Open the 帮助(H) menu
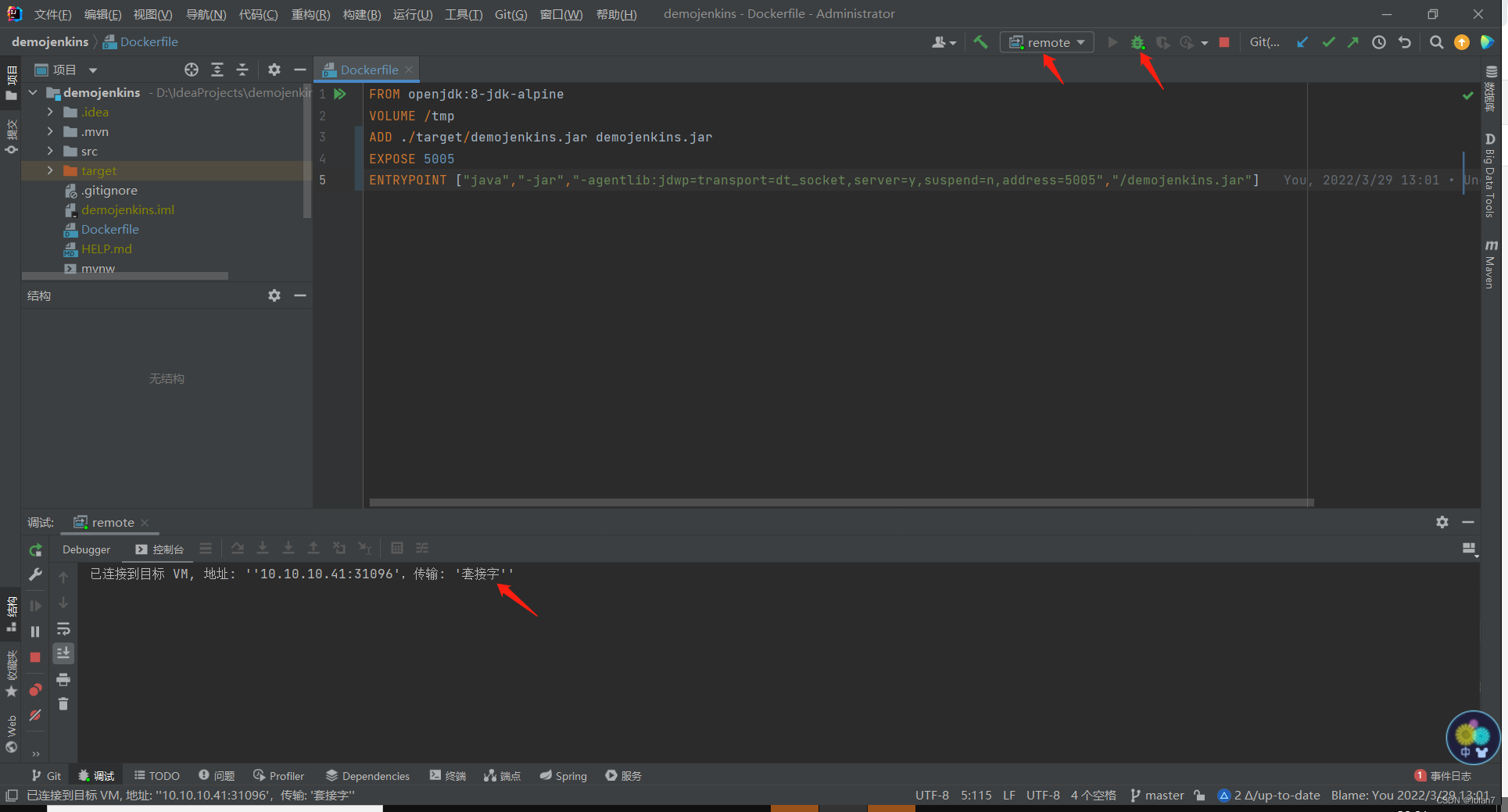The height and width of the screenshot is (812, 1508). [x=616, y=14]
